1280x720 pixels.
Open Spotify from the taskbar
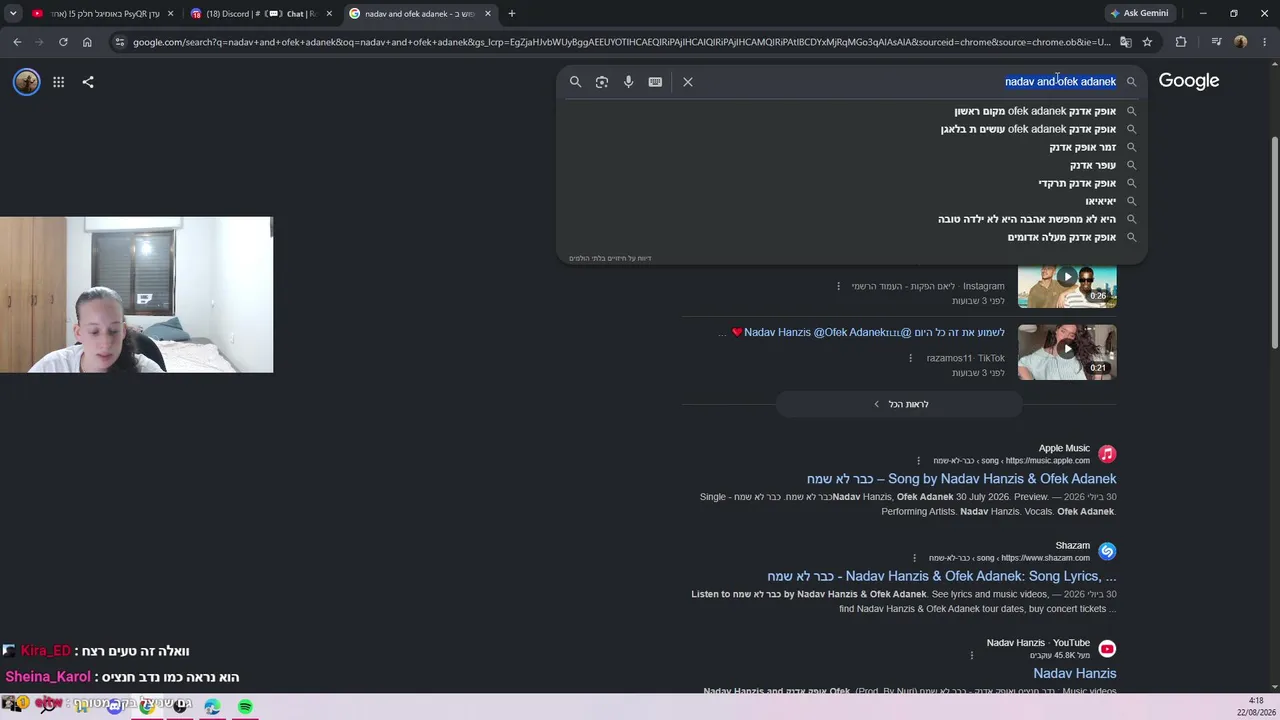tap(245, 707)
